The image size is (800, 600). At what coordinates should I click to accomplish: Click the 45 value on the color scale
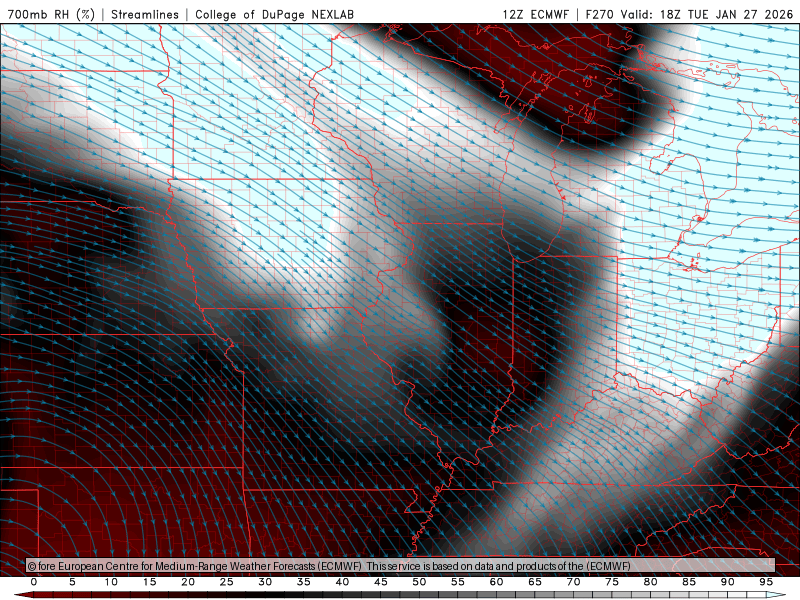coord(381,582)
